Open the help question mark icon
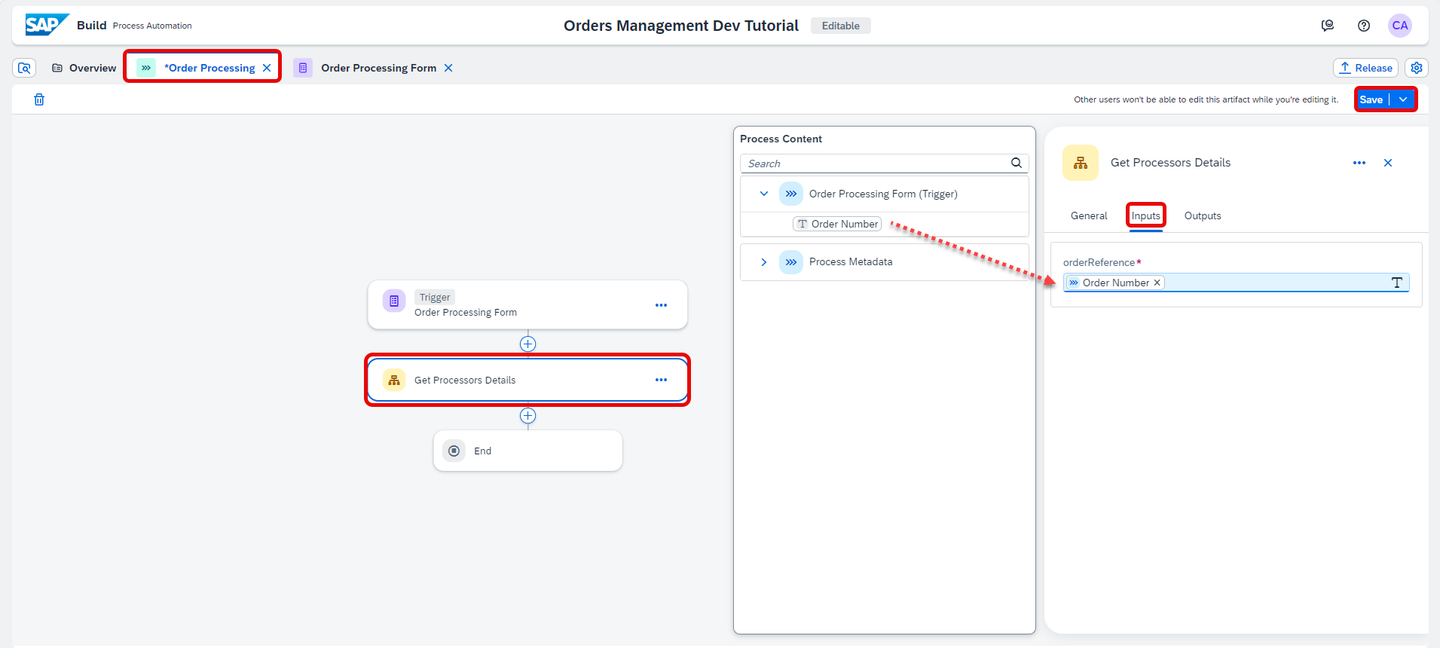Image resolution: width=1440 pixels, height=648 pixels. click(1364, 26)
